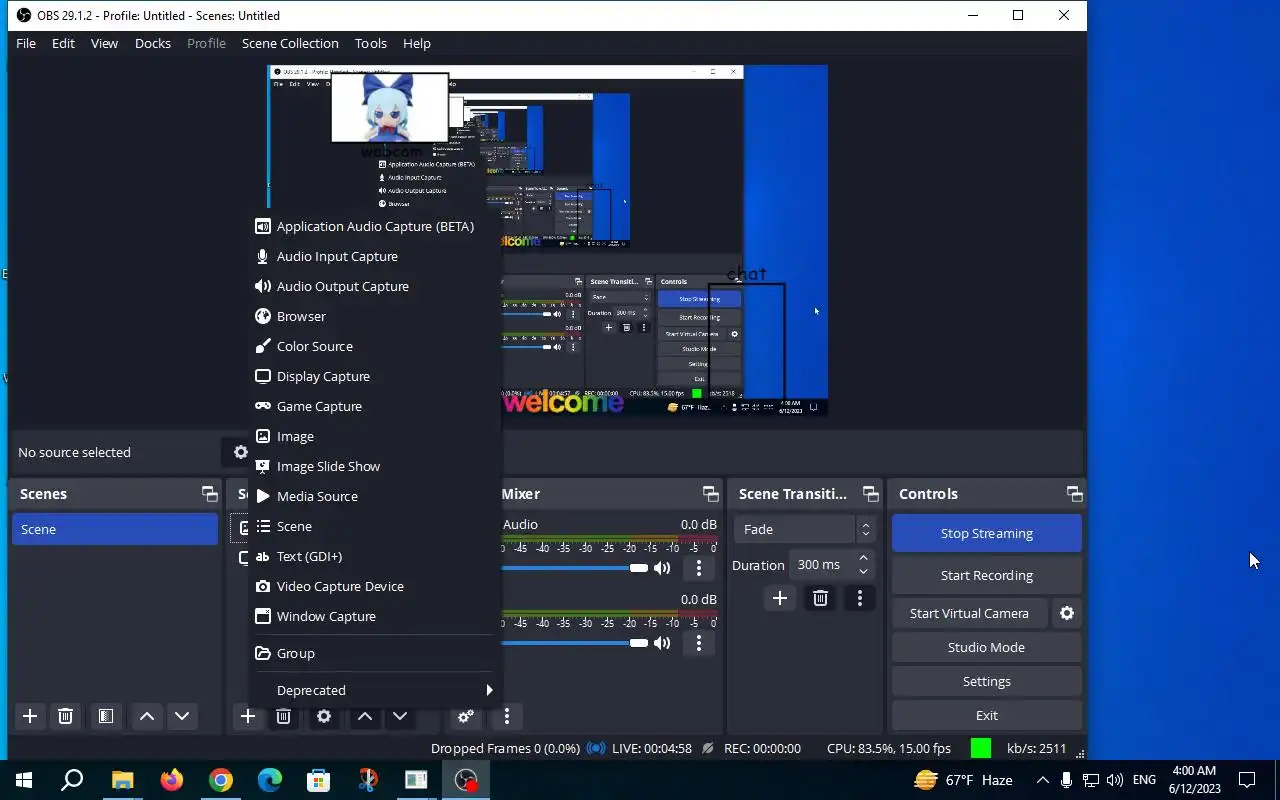Show hidden system tray icons chevron
This screenshot has width=1280, height=800.
pyautogui.click(x=1042, y=780)
